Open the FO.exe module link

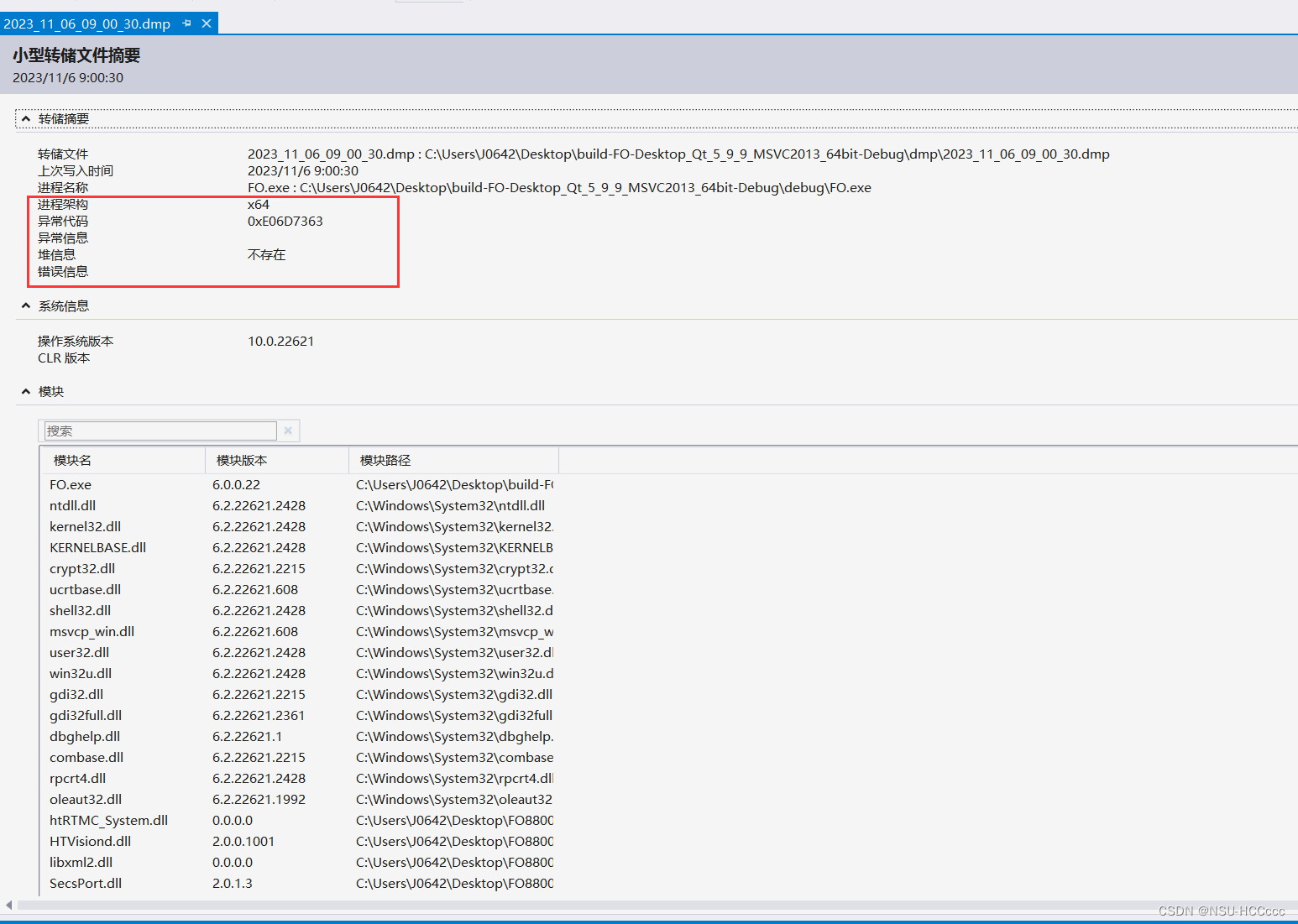[x=70, y=484]
